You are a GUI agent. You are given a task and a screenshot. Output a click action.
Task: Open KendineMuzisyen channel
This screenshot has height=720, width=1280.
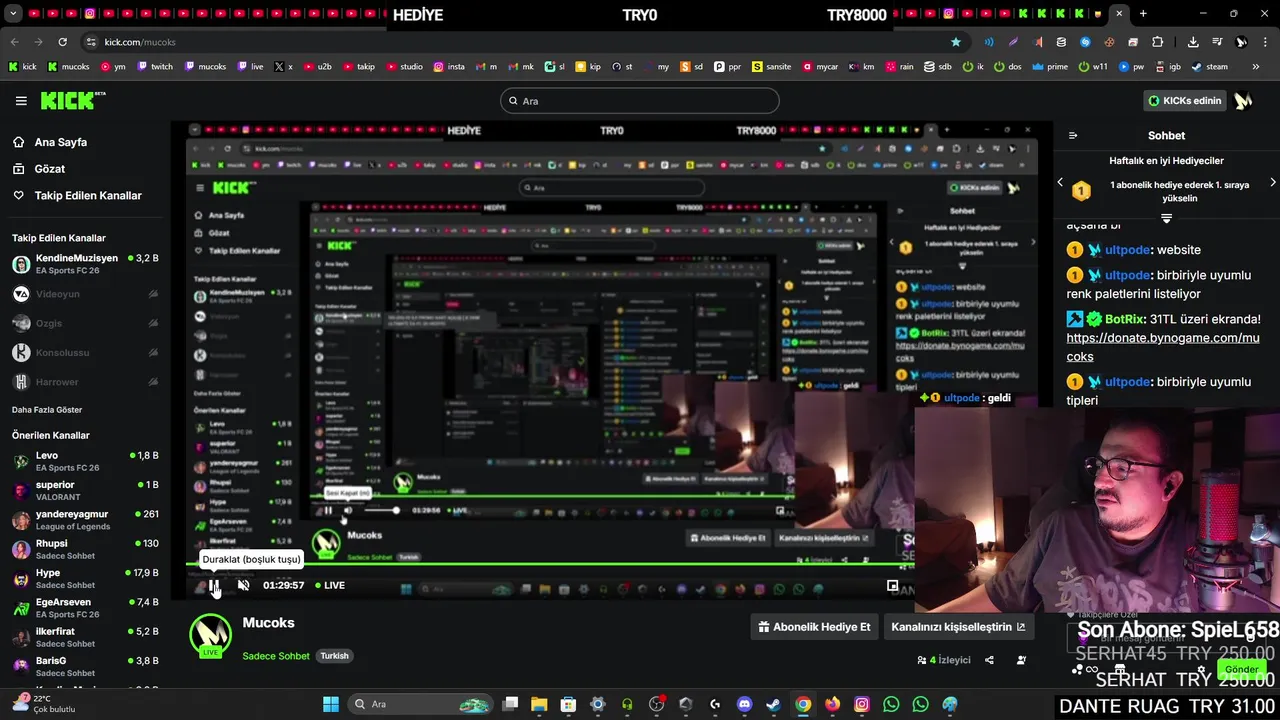(85, 264)
